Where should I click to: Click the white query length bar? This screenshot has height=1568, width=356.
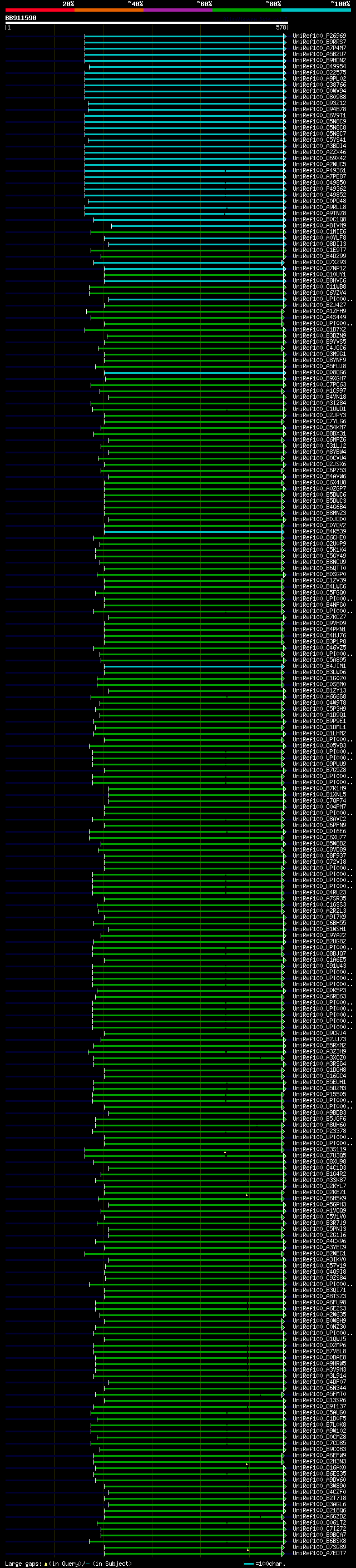pos(146,22)
